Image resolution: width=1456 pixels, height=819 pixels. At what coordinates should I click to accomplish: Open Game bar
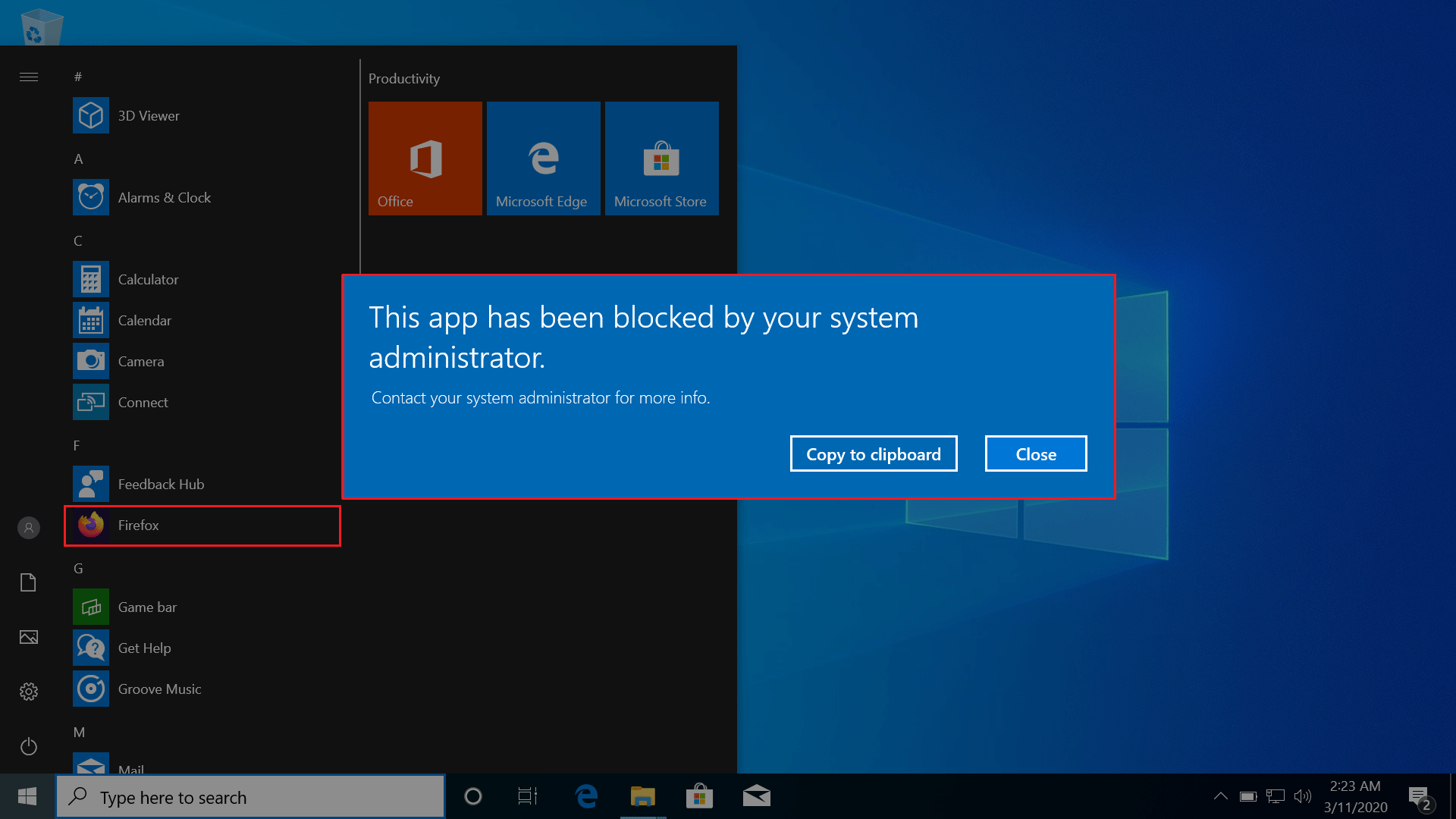click(202, 607)
